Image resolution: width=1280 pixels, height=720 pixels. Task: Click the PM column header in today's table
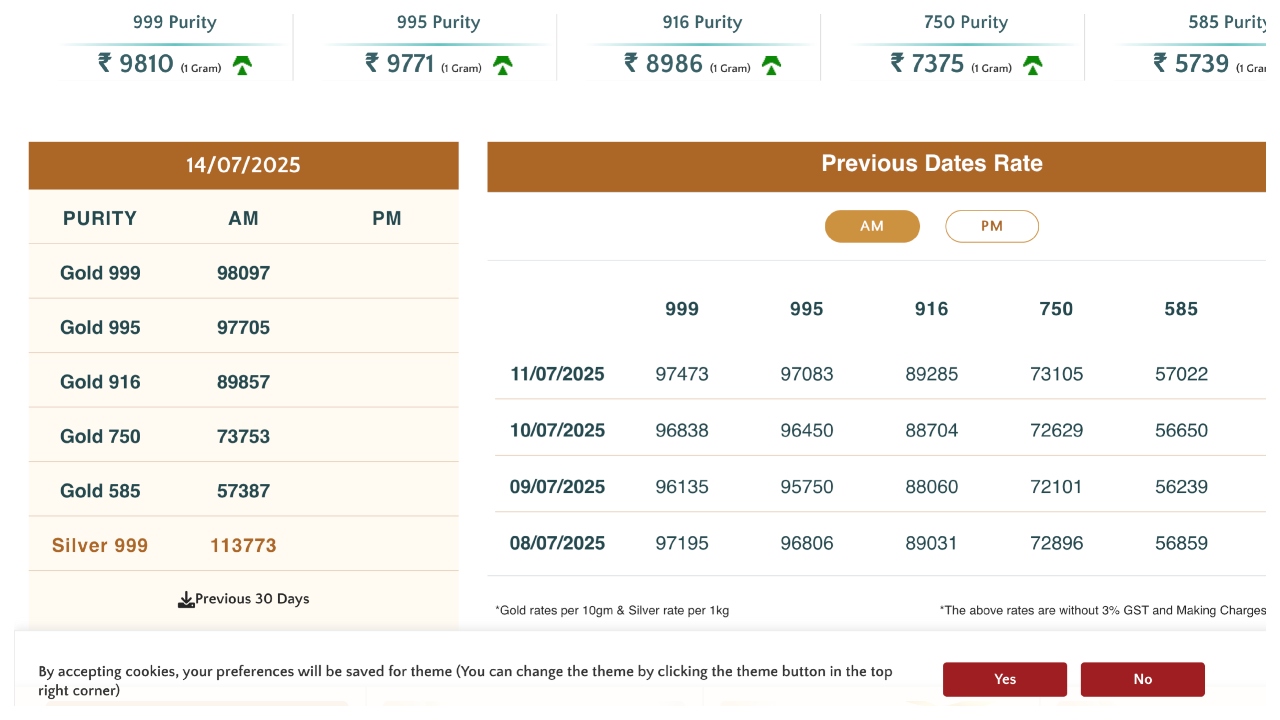387,218
